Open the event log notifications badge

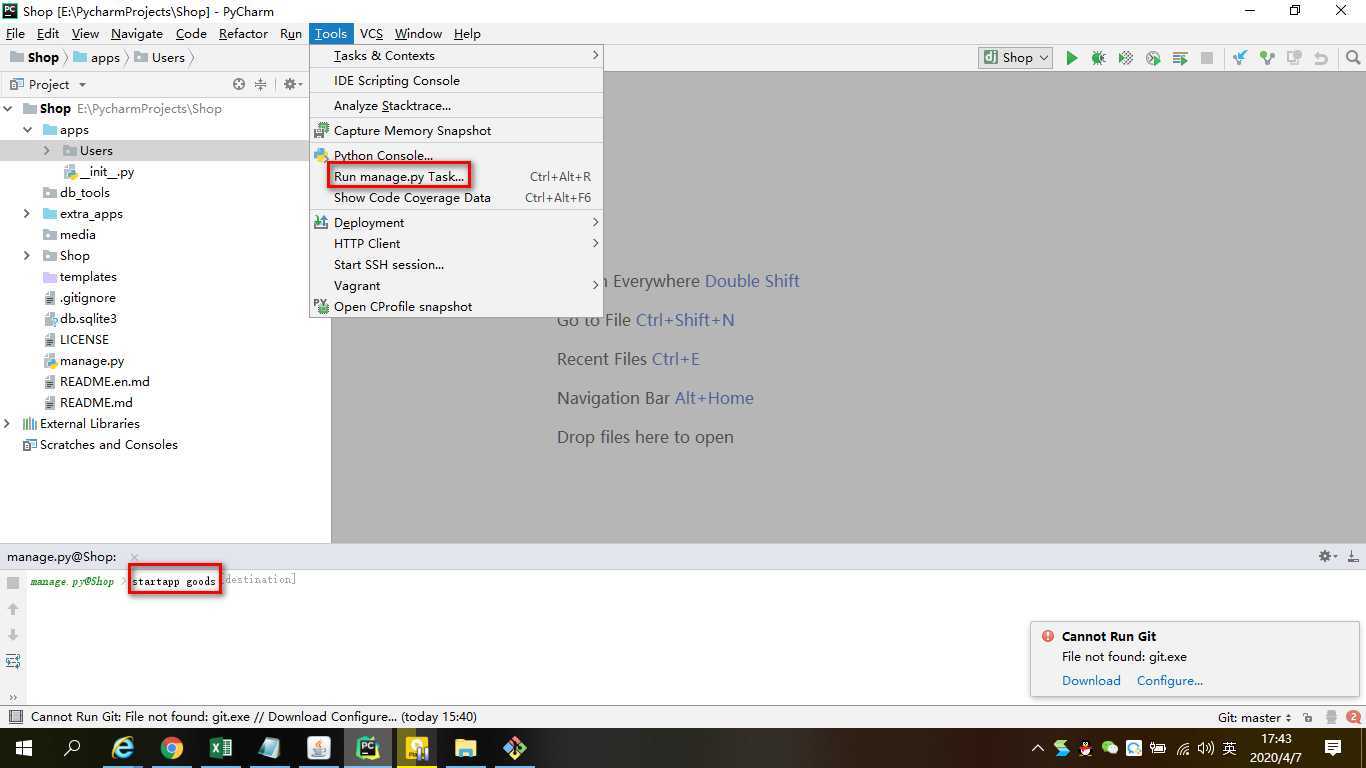(x=1355, y=717)
